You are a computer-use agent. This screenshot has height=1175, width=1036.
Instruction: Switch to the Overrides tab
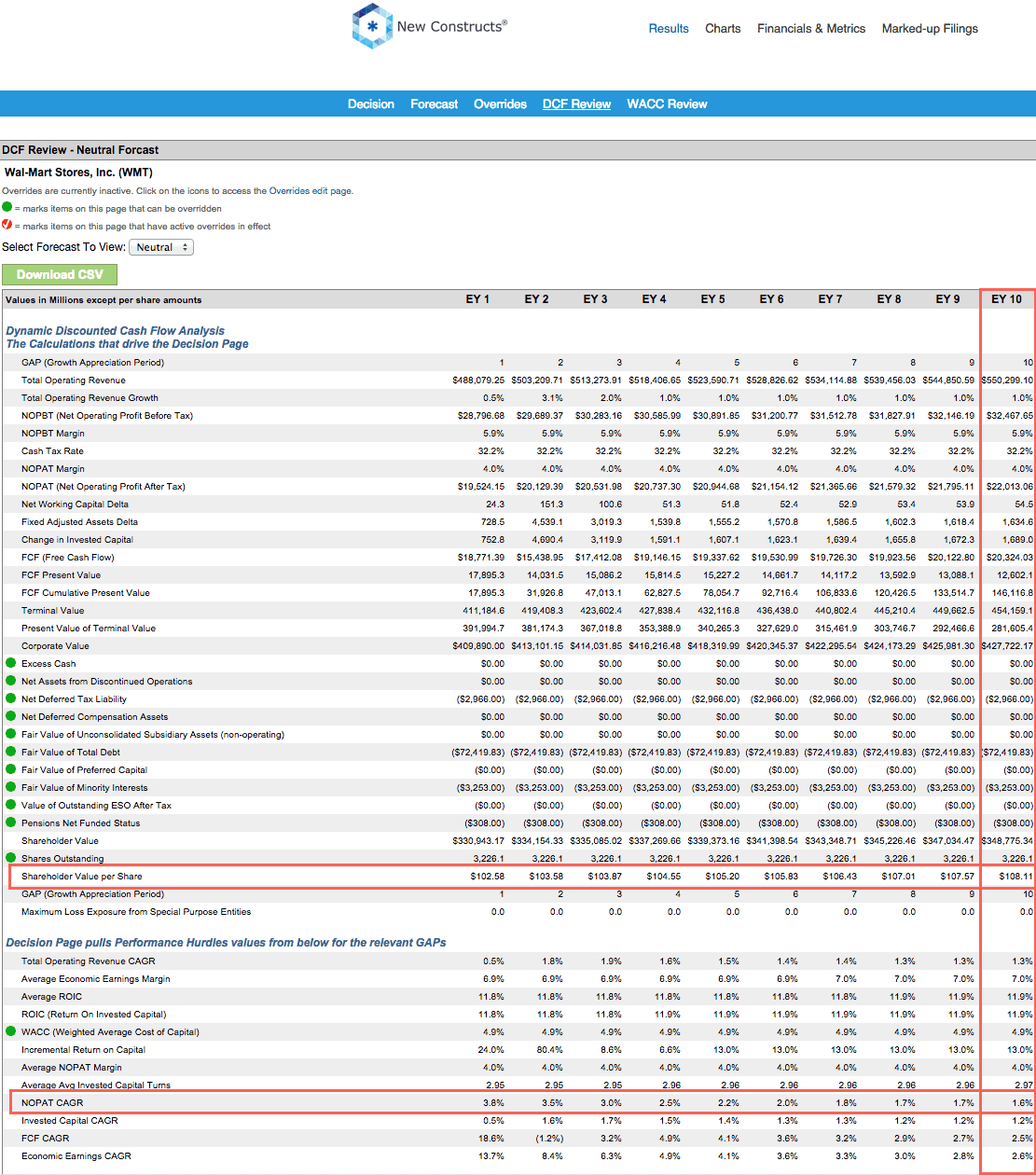click(501, 104)
